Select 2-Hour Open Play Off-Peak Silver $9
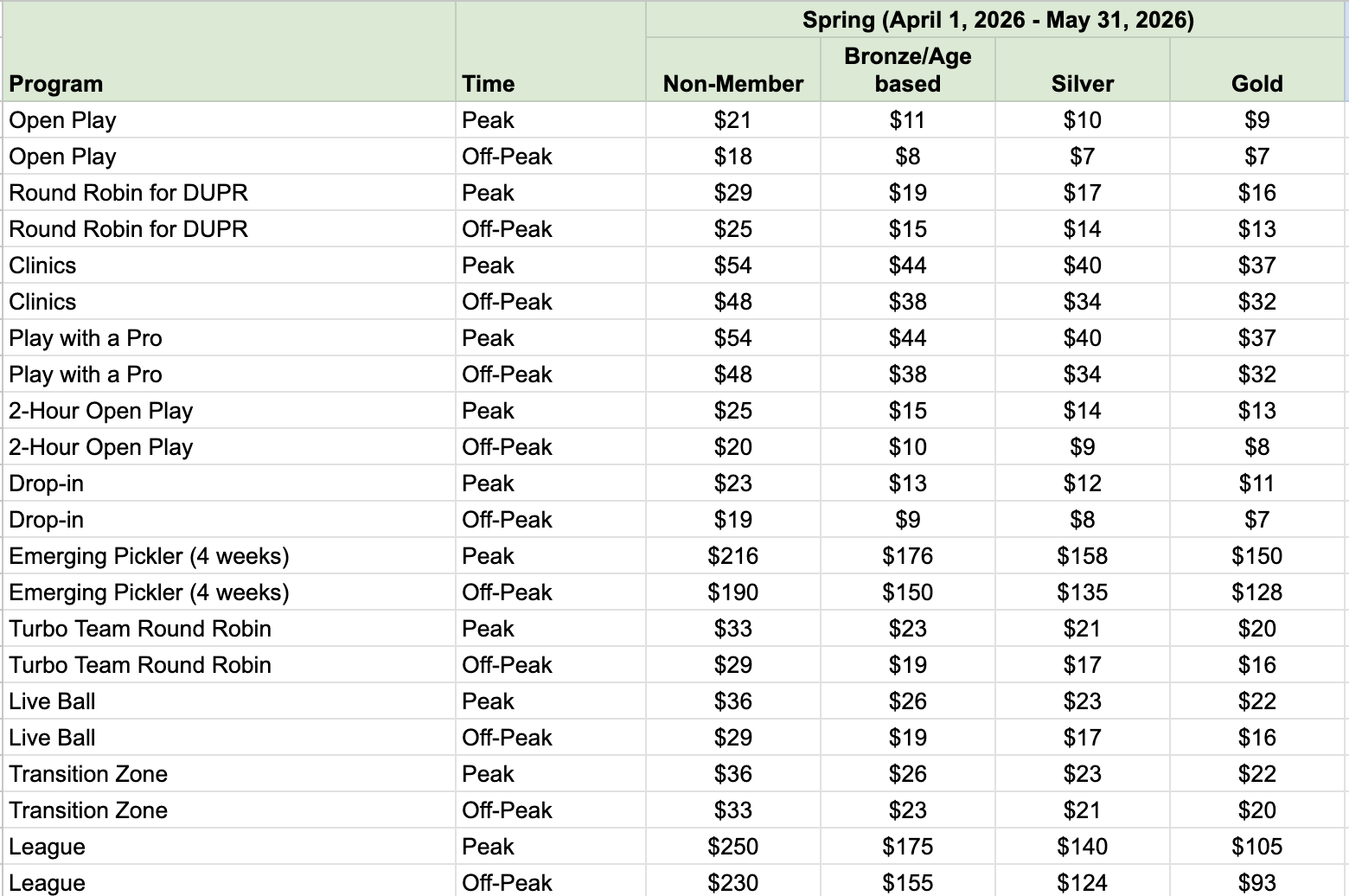The width and height of the screenshot is (1349, 896). click(x=1083, y=447)
